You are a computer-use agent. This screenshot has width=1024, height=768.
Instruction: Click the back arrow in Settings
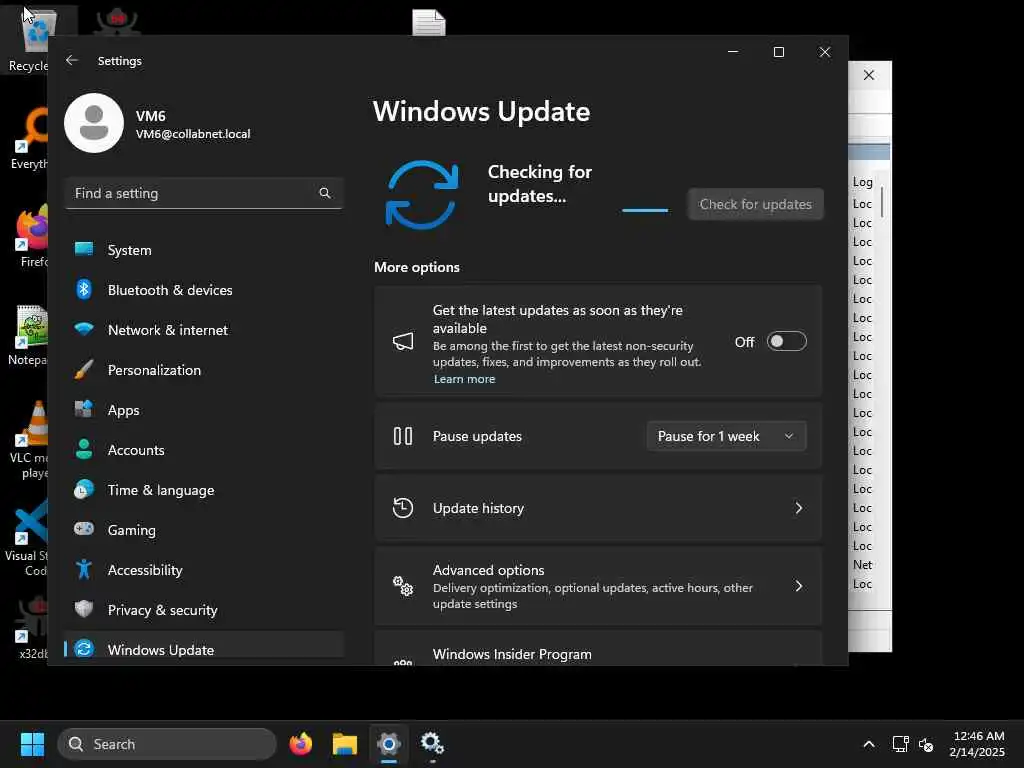[x=72, y=60]
